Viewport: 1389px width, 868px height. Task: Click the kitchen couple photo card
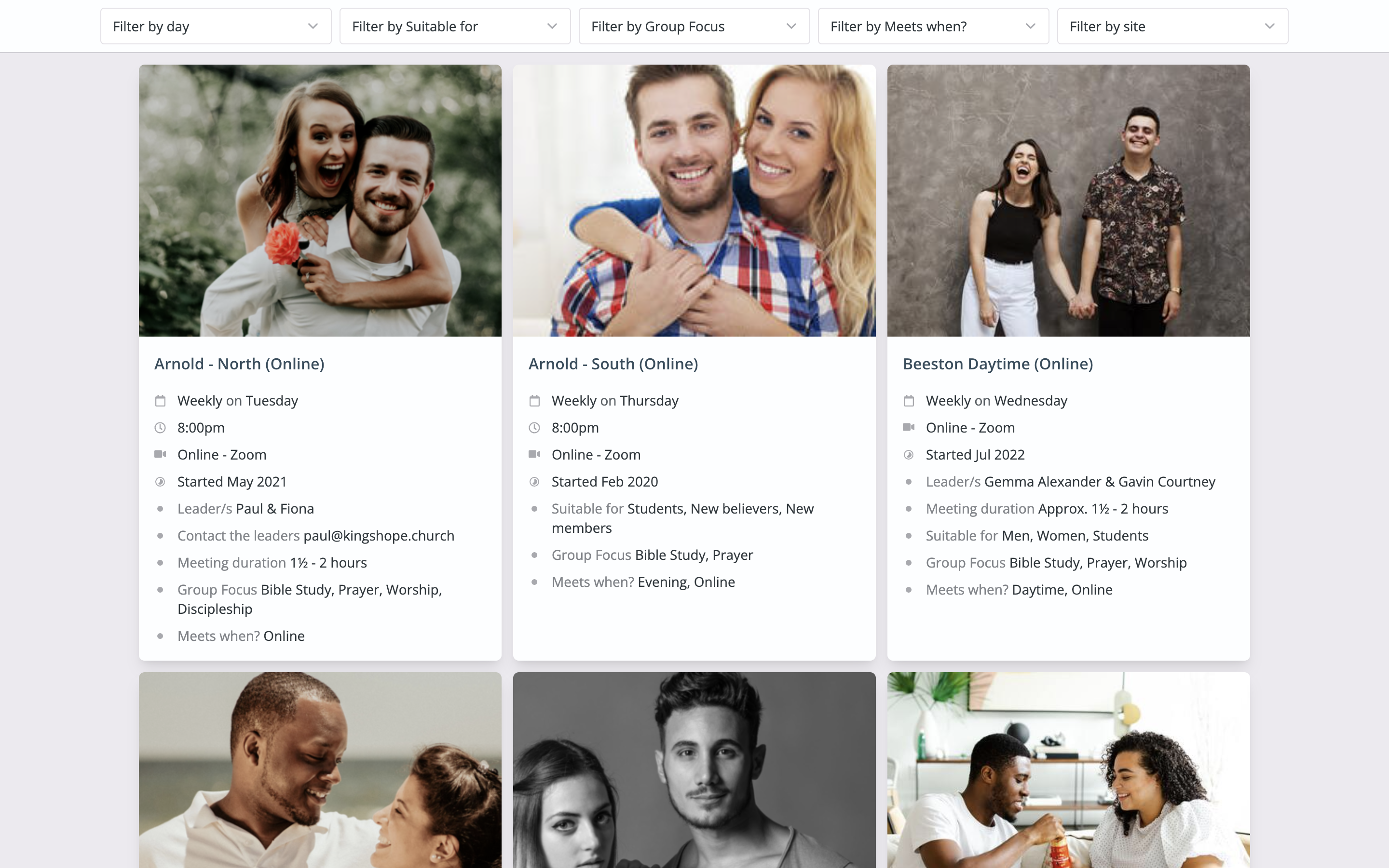(1069, 770)
